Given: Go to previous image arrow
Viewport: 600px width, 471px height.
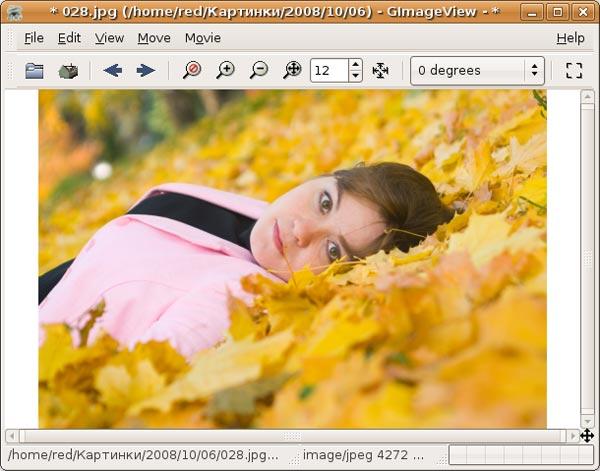Looking at the screenshot, I should [x=112, y=70].
